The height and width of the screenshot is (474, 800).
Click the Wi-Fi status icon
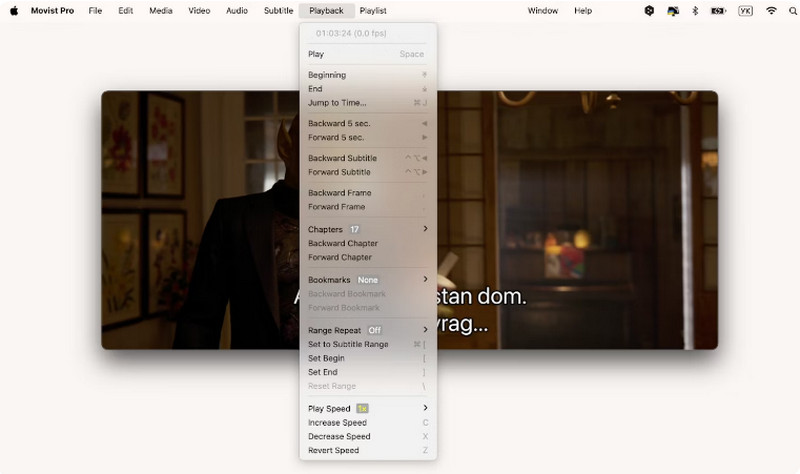click(771, 10)
